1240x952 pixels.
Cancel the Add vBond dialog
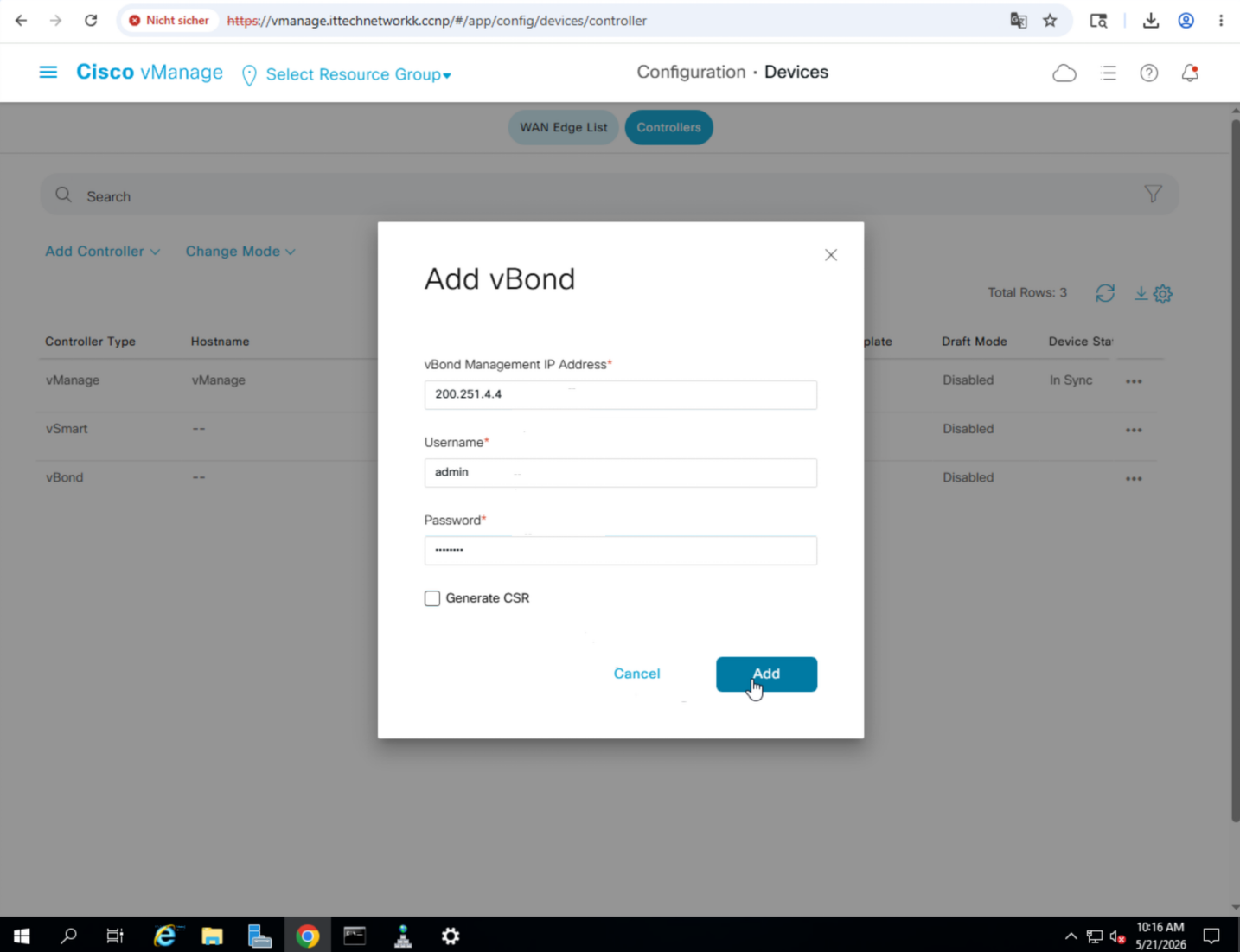pyautogui.click(x=636, y=674)
